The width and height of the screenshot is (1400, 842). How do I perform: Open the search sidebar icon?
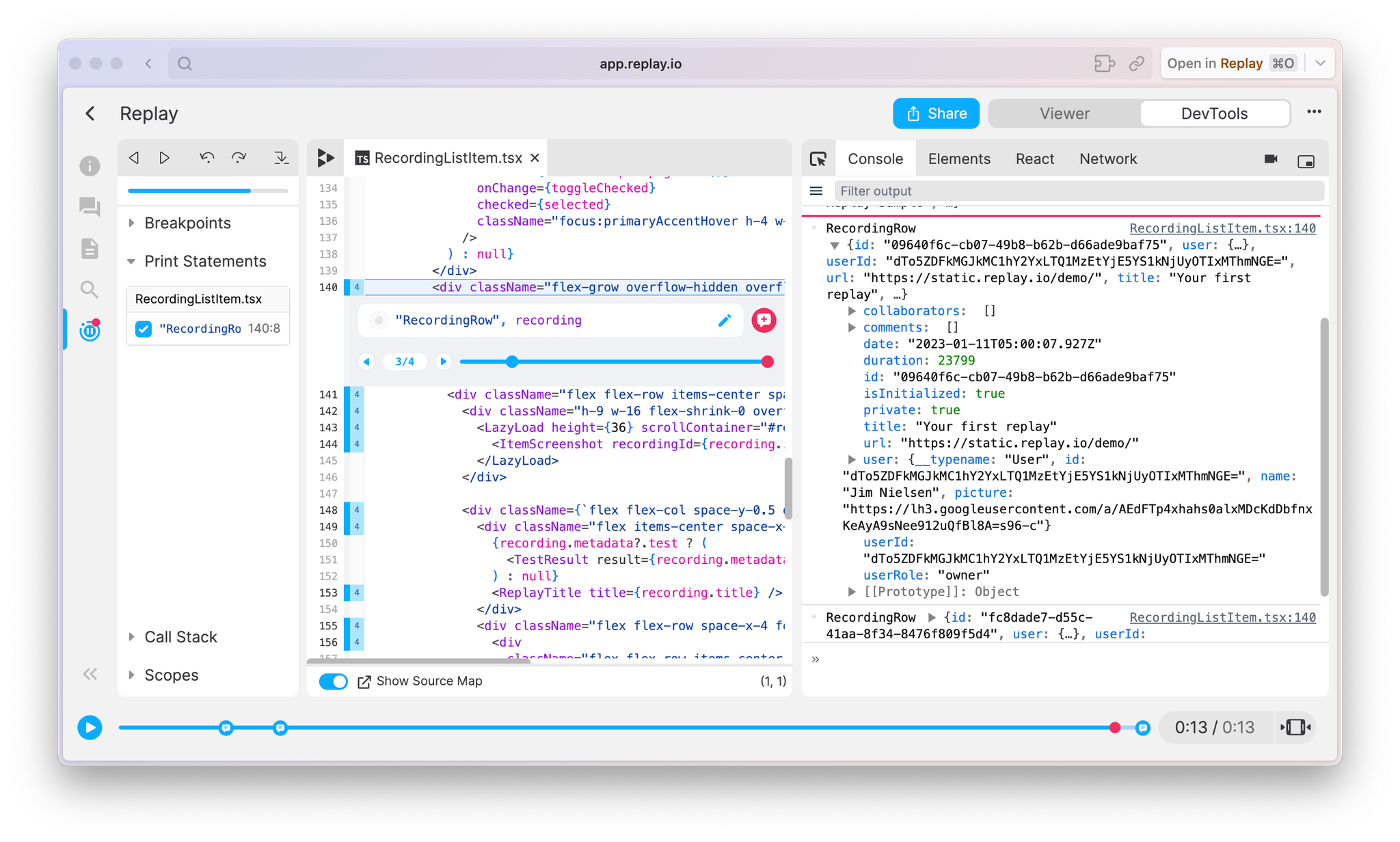[x=90, y=290]
